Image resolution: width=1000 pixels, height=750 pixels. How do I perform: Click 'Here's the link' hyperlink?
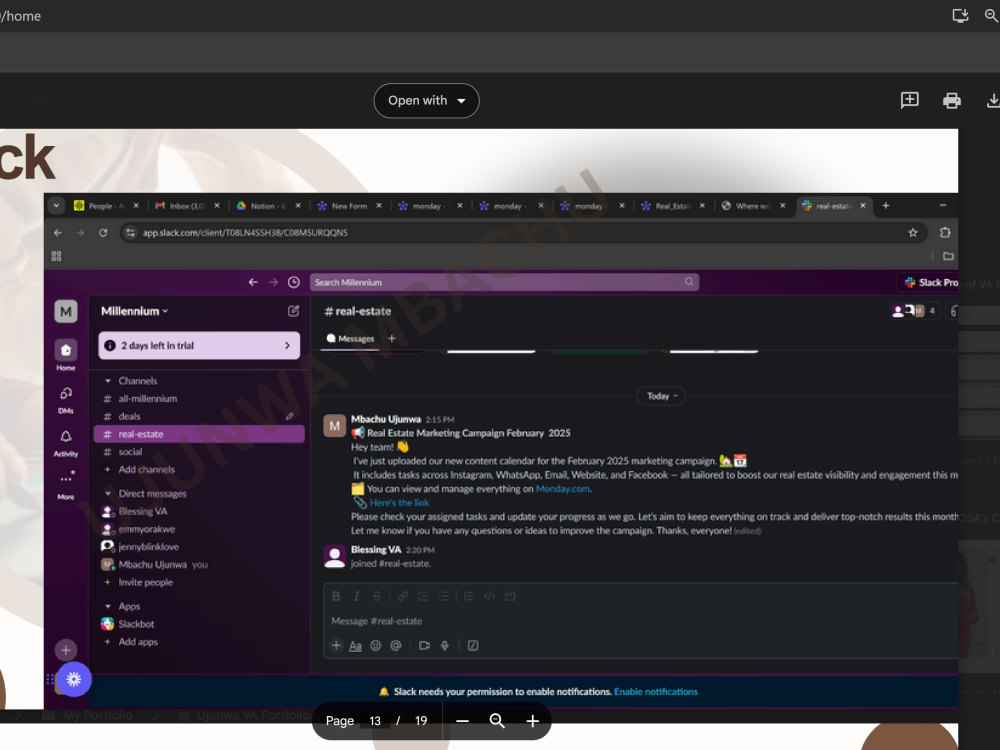(399, 503)
